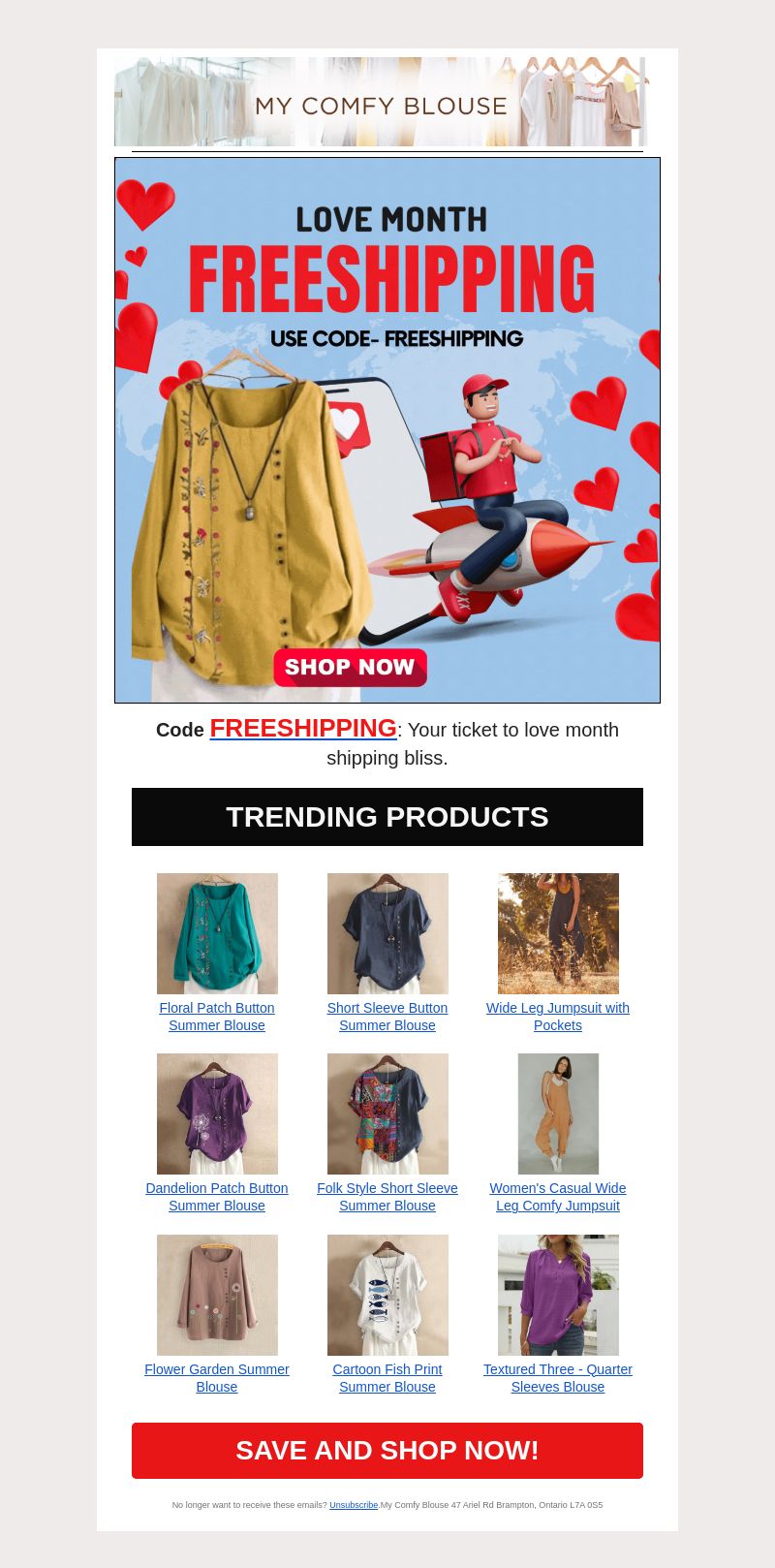775x1568 pixels.
Task: Select the navy short sleeve blouse thumbnail
Action: pyautogui.click(x=387, y=933)
